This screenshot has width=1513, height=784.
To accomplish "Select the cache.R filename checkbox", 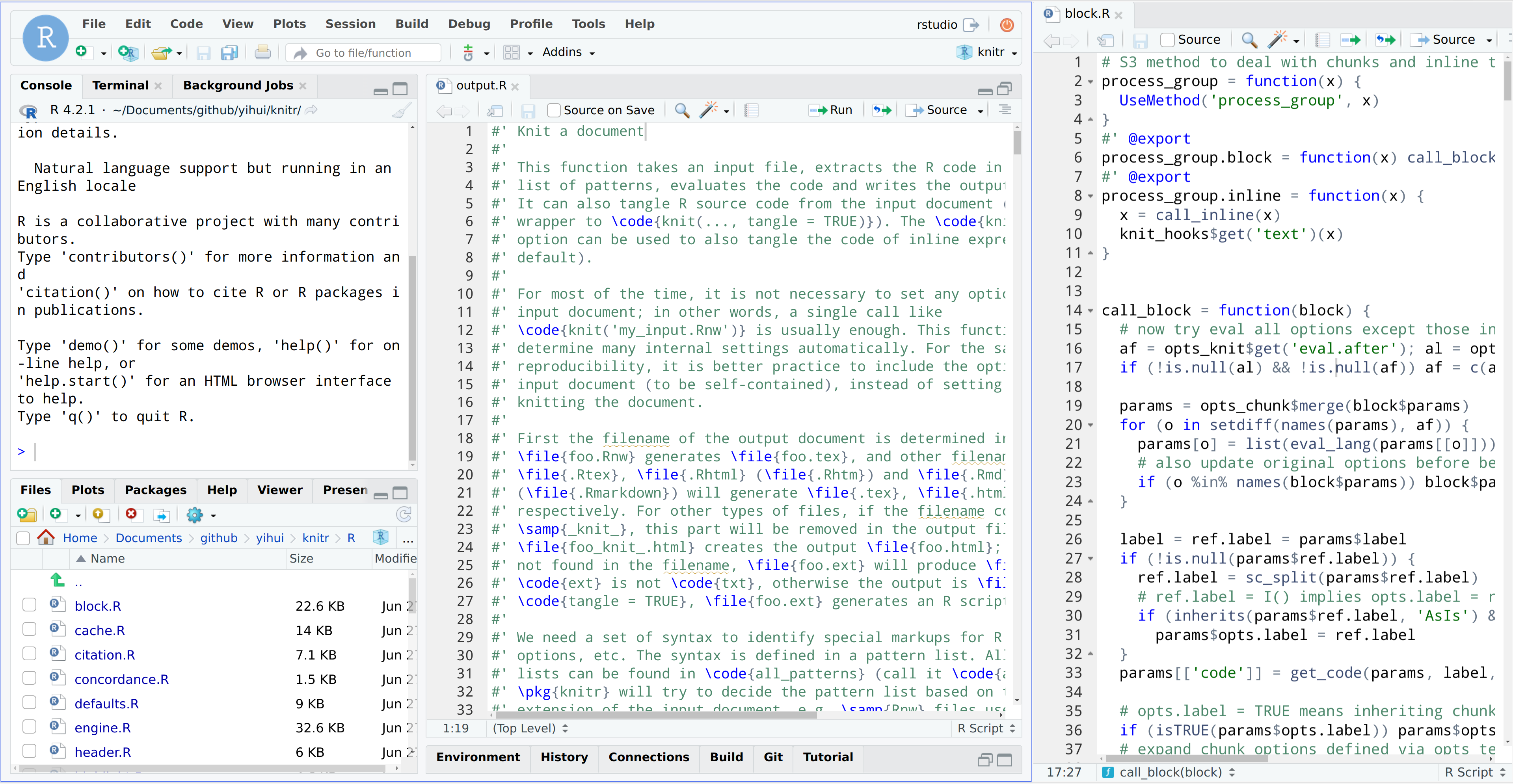I will 29,629.
